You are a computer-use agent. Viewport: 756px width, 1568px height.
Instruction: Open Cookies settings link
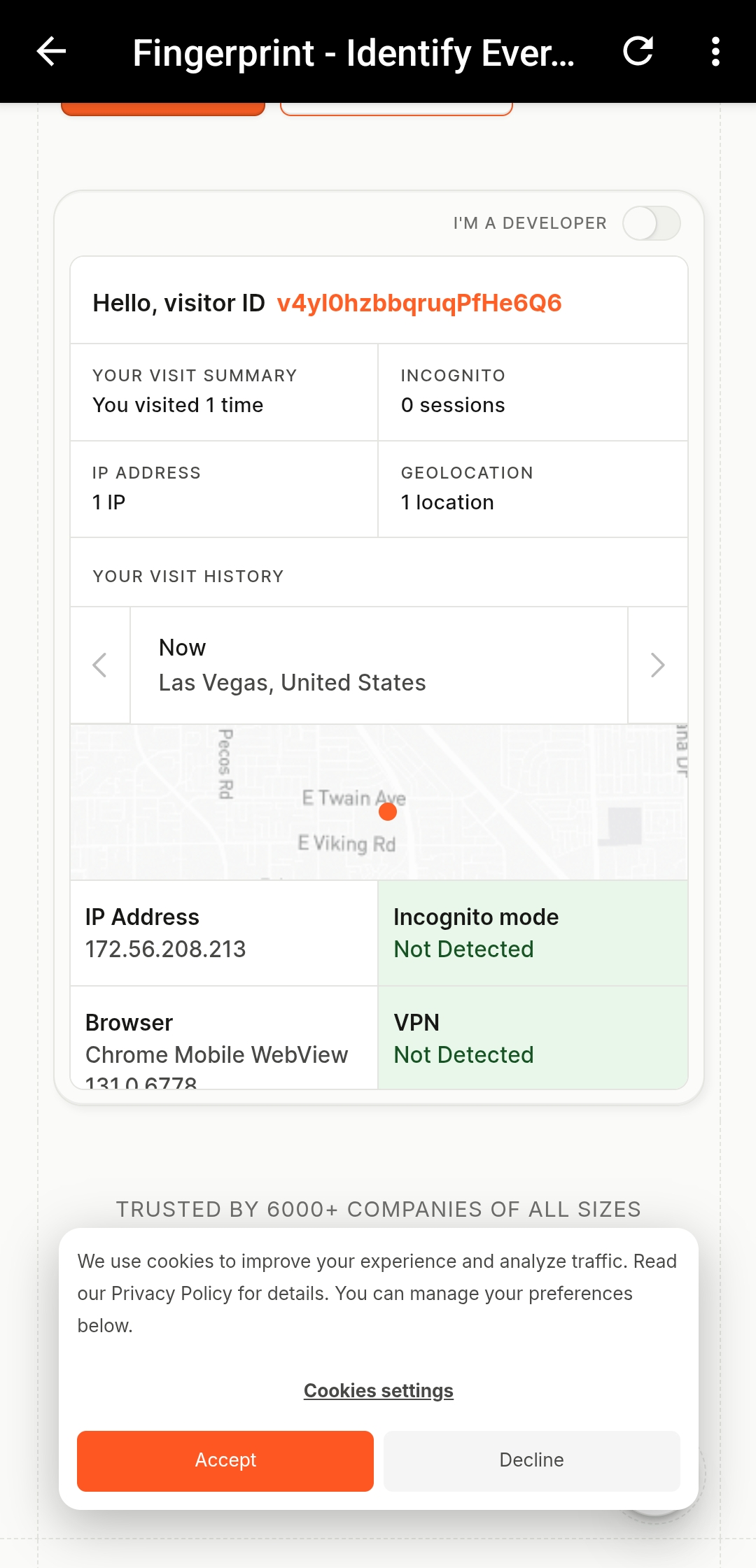click(x=379, y=1390)
